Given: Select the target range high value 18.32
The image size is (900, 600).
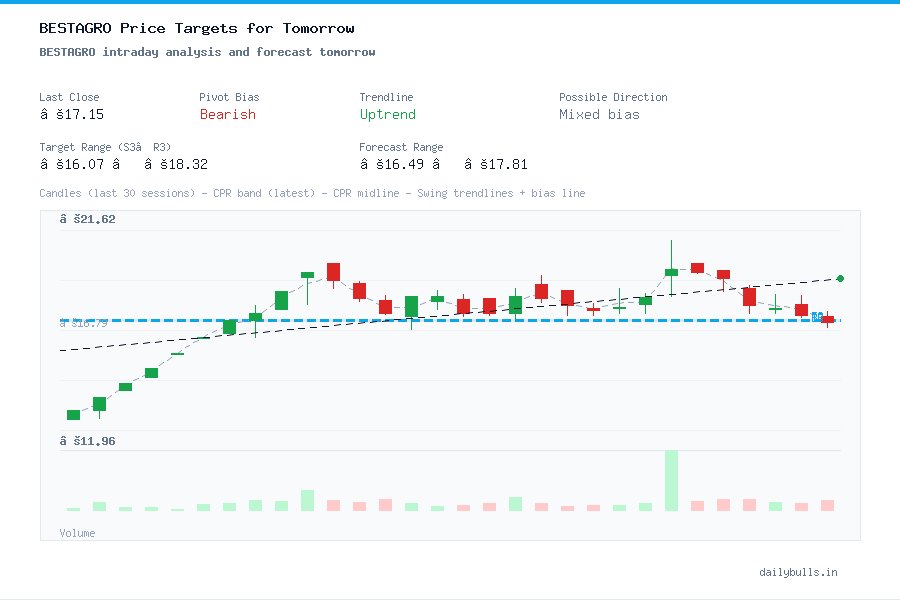Looking at the screenshot, I should (176, 164).
